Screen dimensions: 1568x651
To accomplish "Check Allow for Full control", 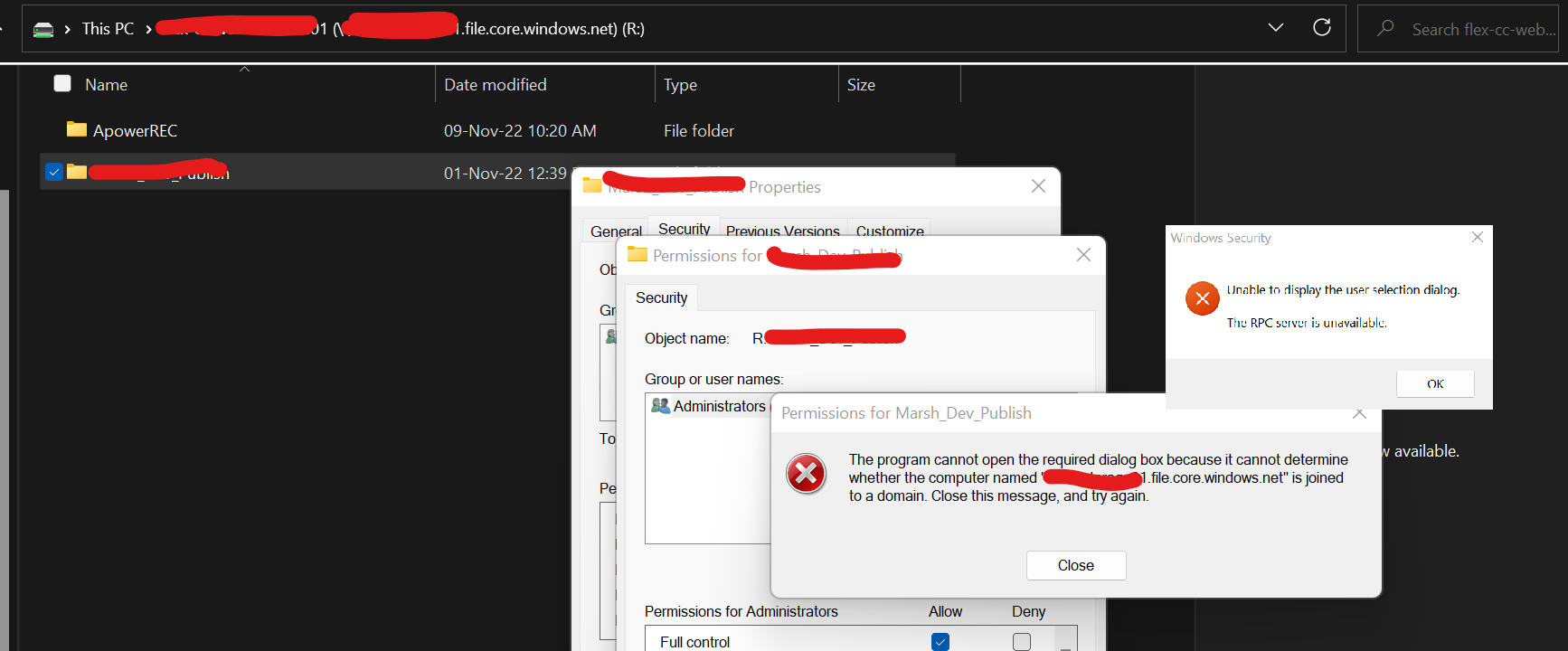I will [940, 641].
